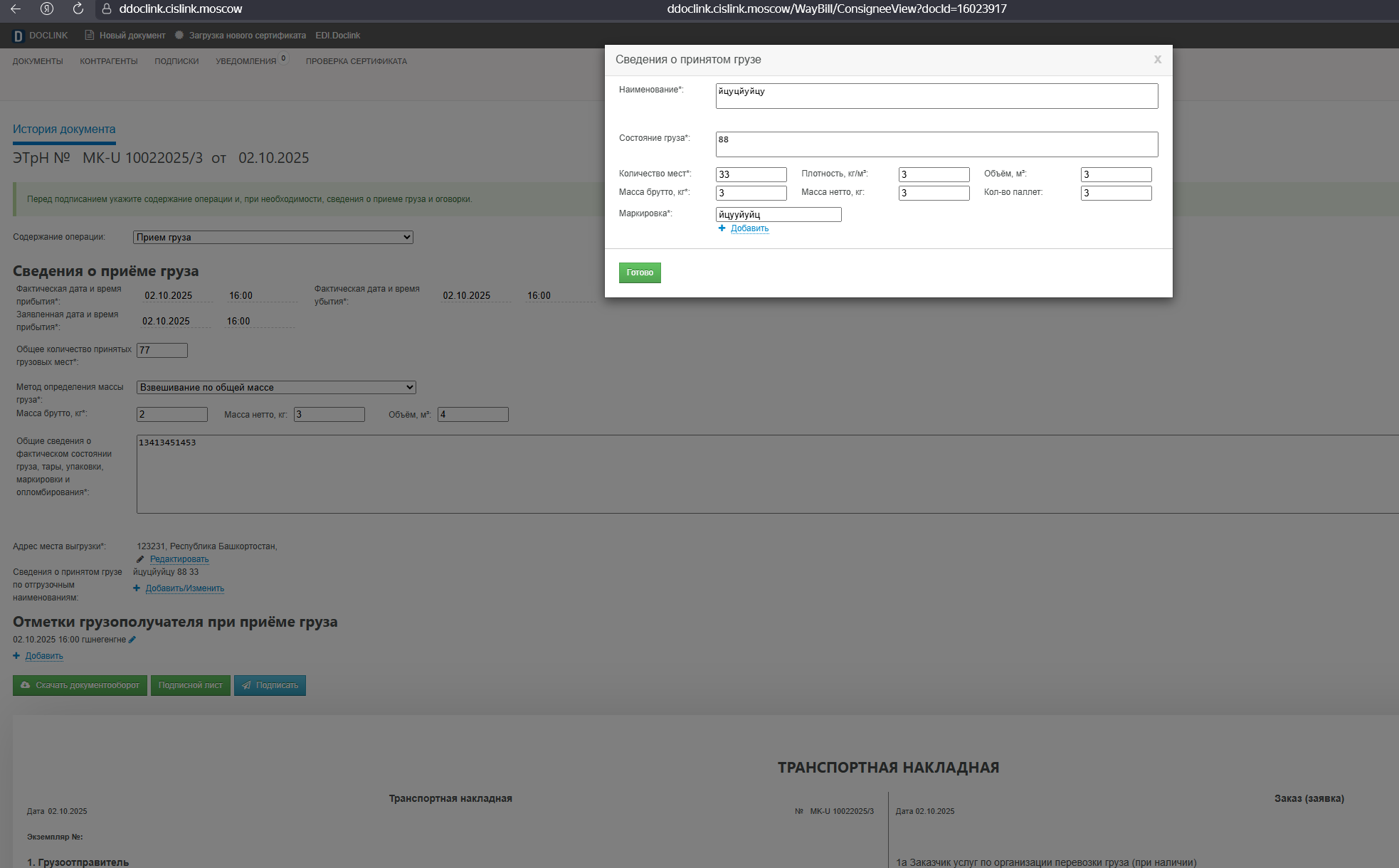Click Добавить link under Маркировка
Screen dimensions: 1399x868
[749, 228]
